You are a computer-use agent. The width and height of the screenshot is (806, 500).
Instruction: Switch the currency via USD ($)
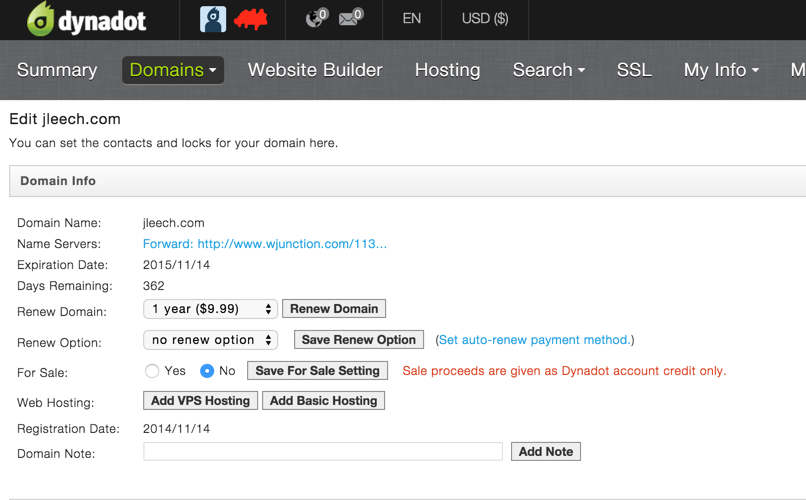tap(484, 19)
